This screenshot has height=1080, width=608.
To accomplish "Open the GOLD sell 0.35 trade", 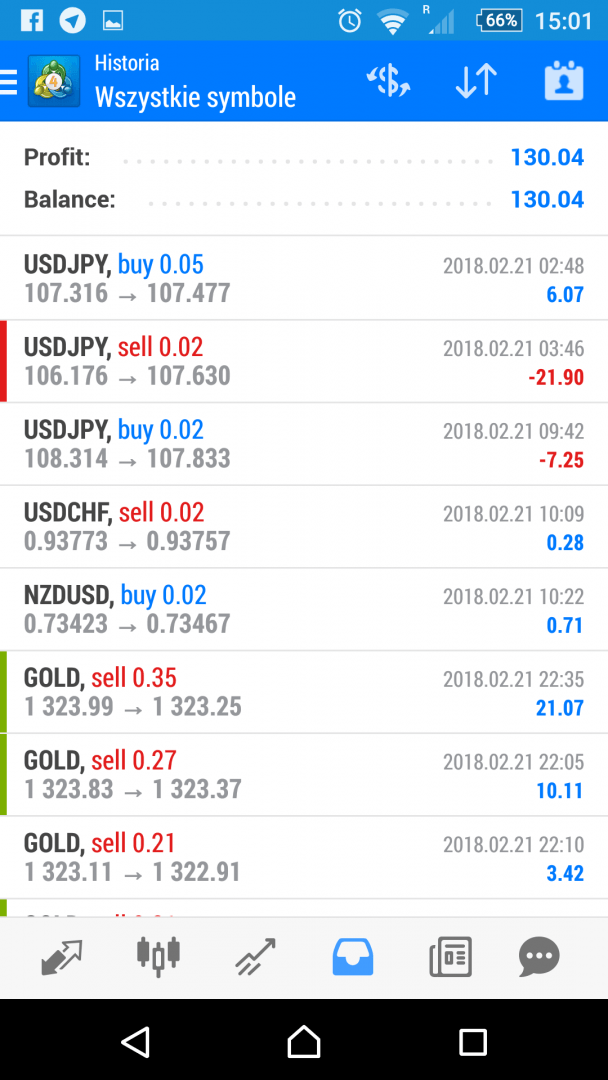I will tap(304, 692).
